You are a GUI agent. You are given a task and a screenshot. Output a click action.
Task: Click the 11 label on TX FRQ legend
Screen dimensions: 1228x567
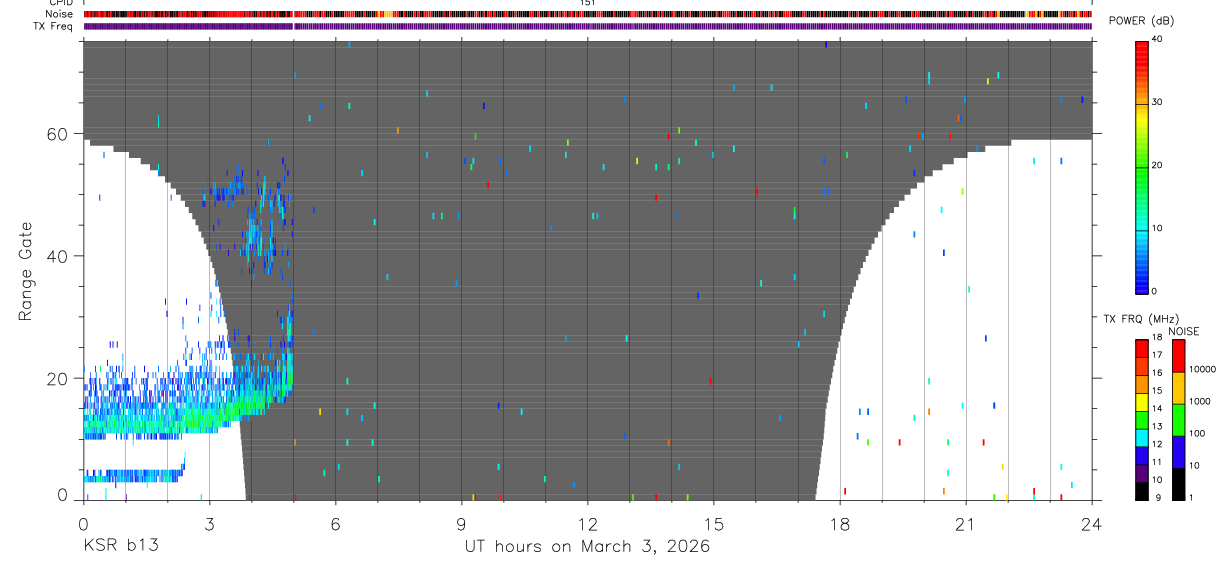1156,462
